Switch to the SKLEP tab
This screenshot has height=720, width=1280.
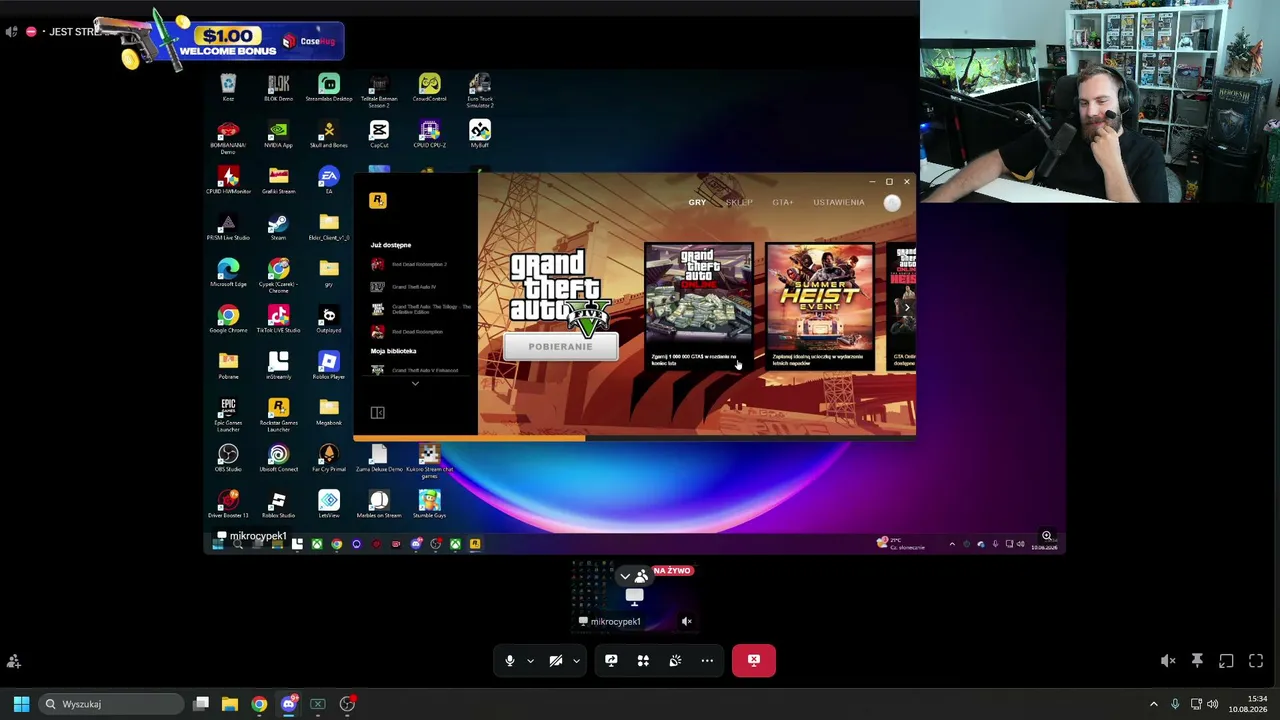(x=739, y=202)
